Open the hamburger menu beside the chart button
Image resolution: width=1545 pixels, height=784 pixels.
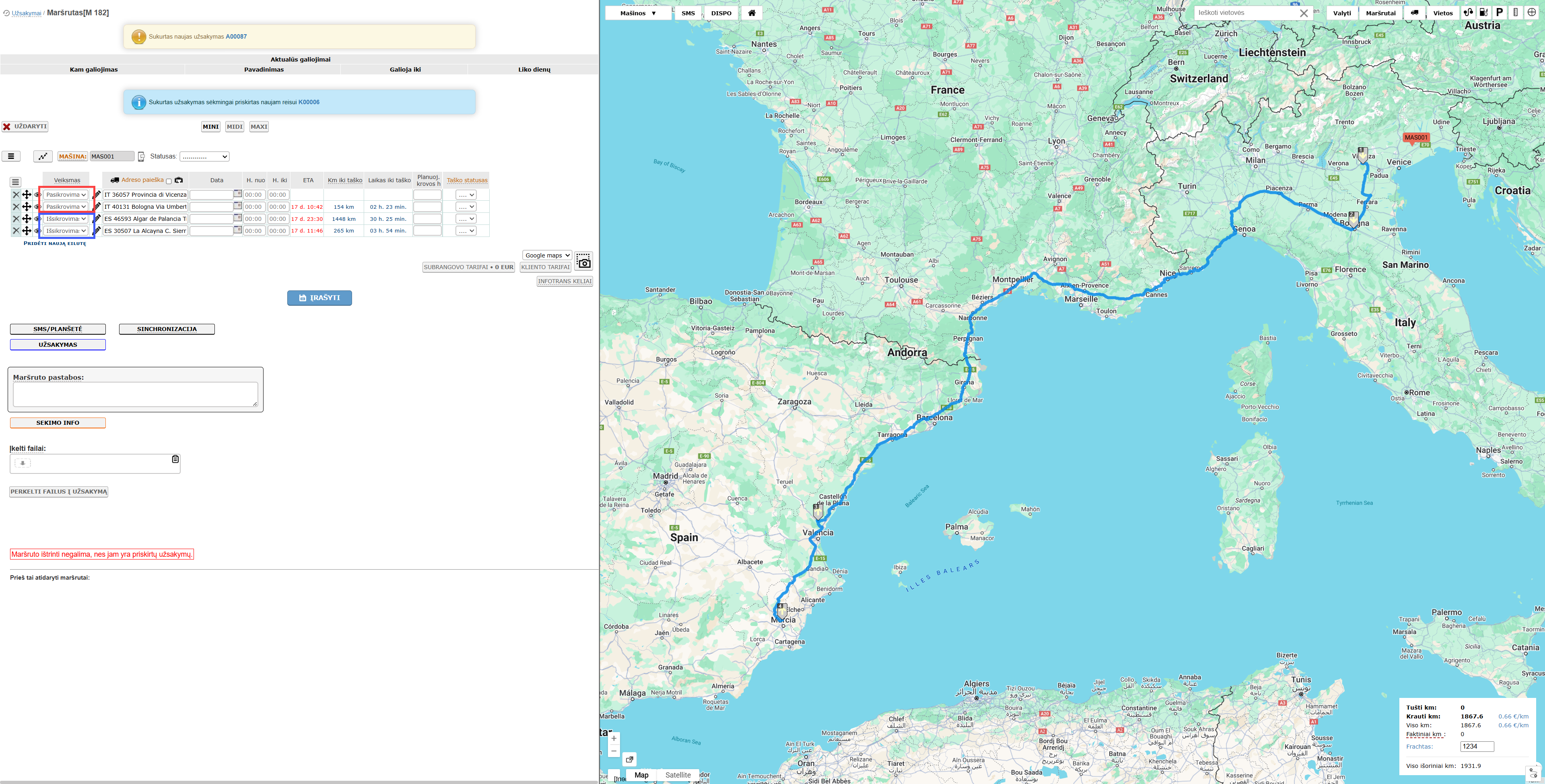pyautogui.click(x=11, y=156)
